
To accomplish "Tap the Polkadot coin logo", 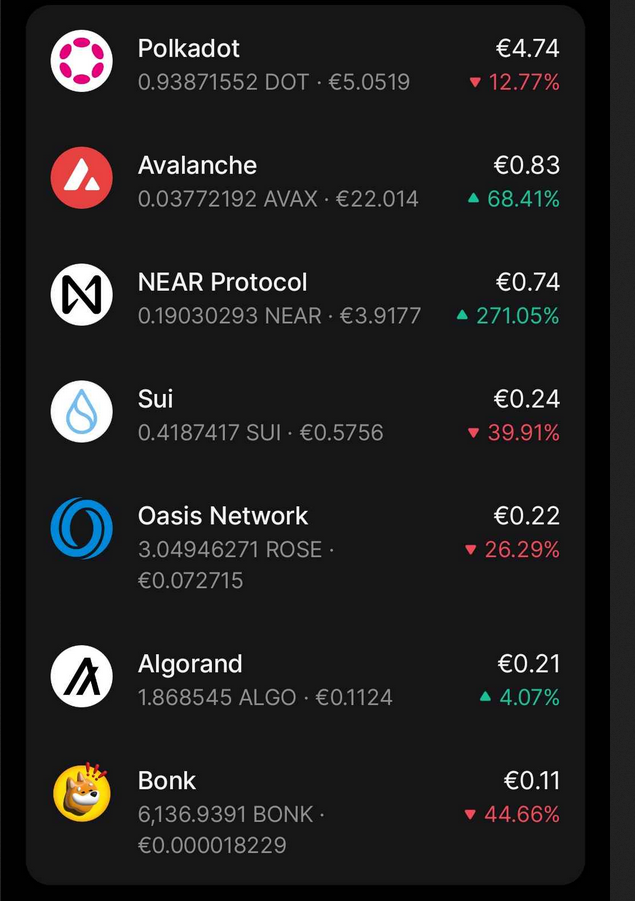I will click(x=82, y=61).
